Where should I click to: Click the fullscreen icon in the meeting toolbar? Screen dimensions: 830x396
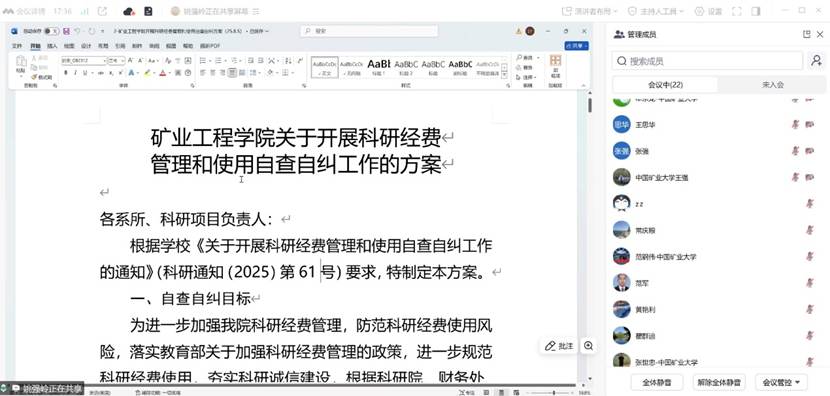point(736,11)
